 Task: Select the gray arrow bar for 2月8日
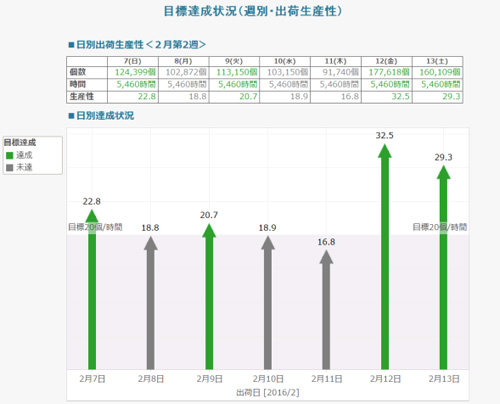[x=151, y=303]
